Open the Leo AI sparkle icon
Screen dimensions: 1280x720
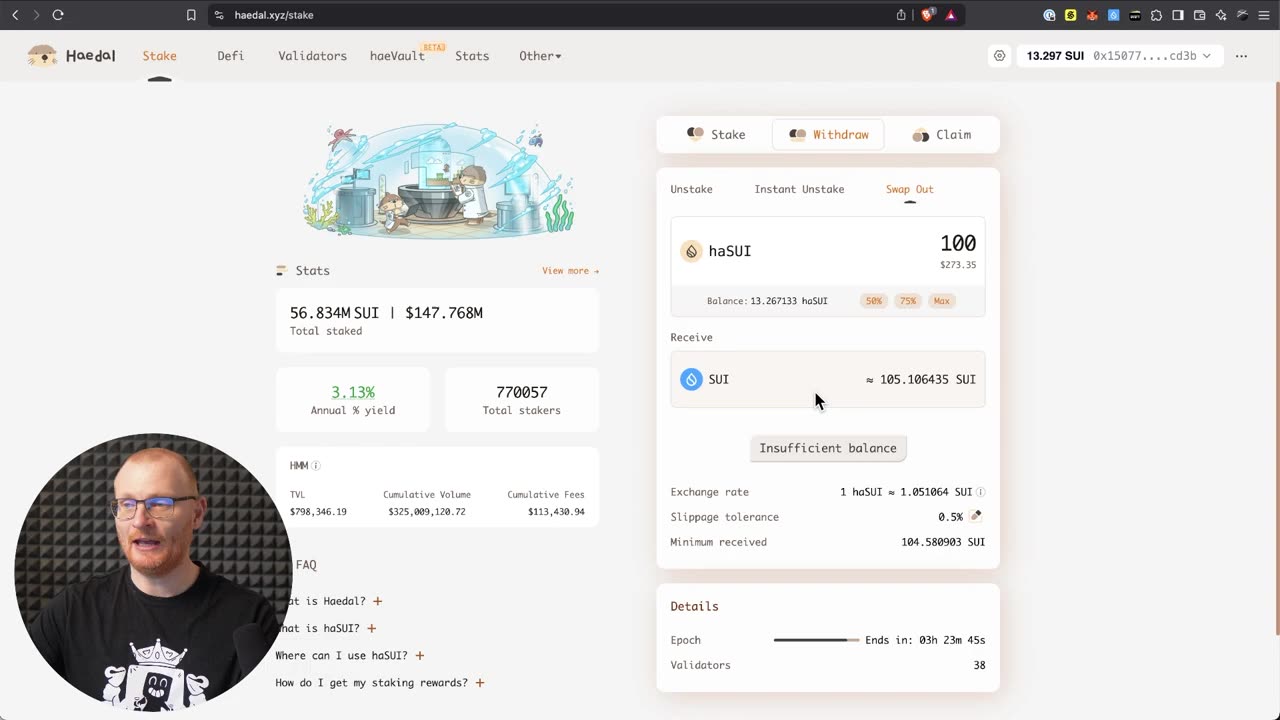pyautogui.click(x=1221, y=15)
